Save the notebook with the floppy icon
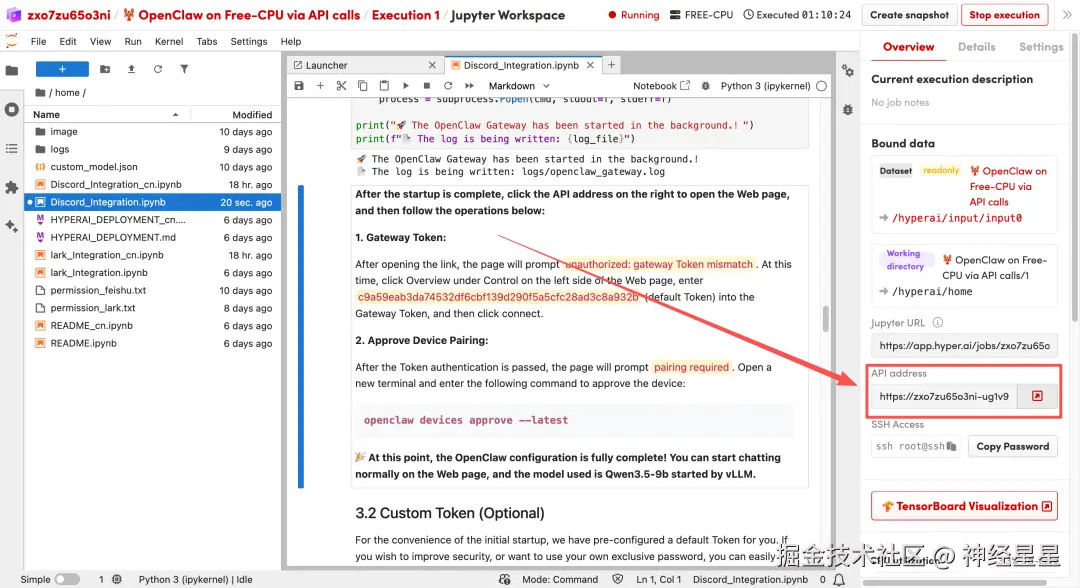 pyautogui.click(x=299, y=86)
